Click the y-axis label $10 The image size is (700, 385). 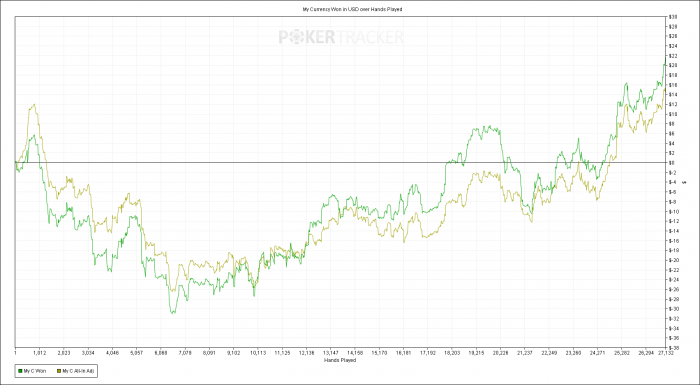tap(673, 114)
